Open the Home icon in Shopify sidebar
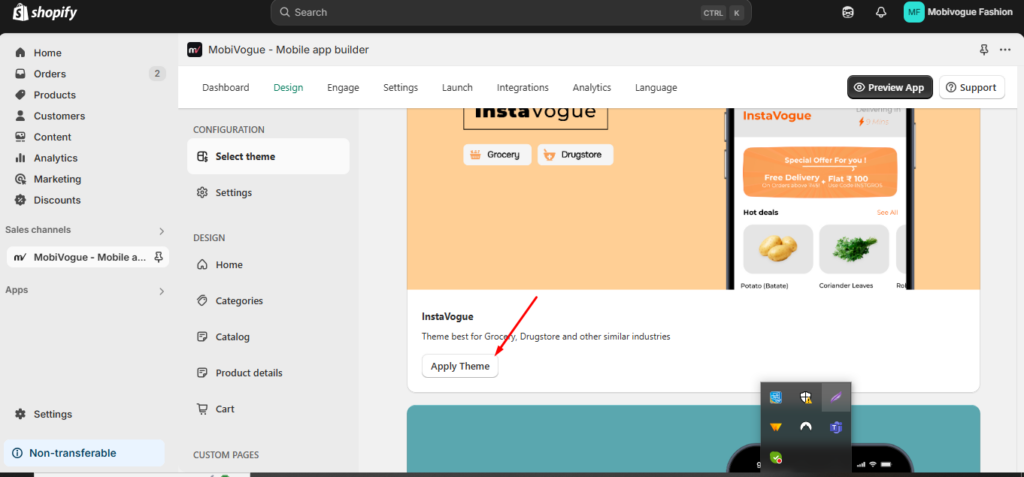 (20, 53)
